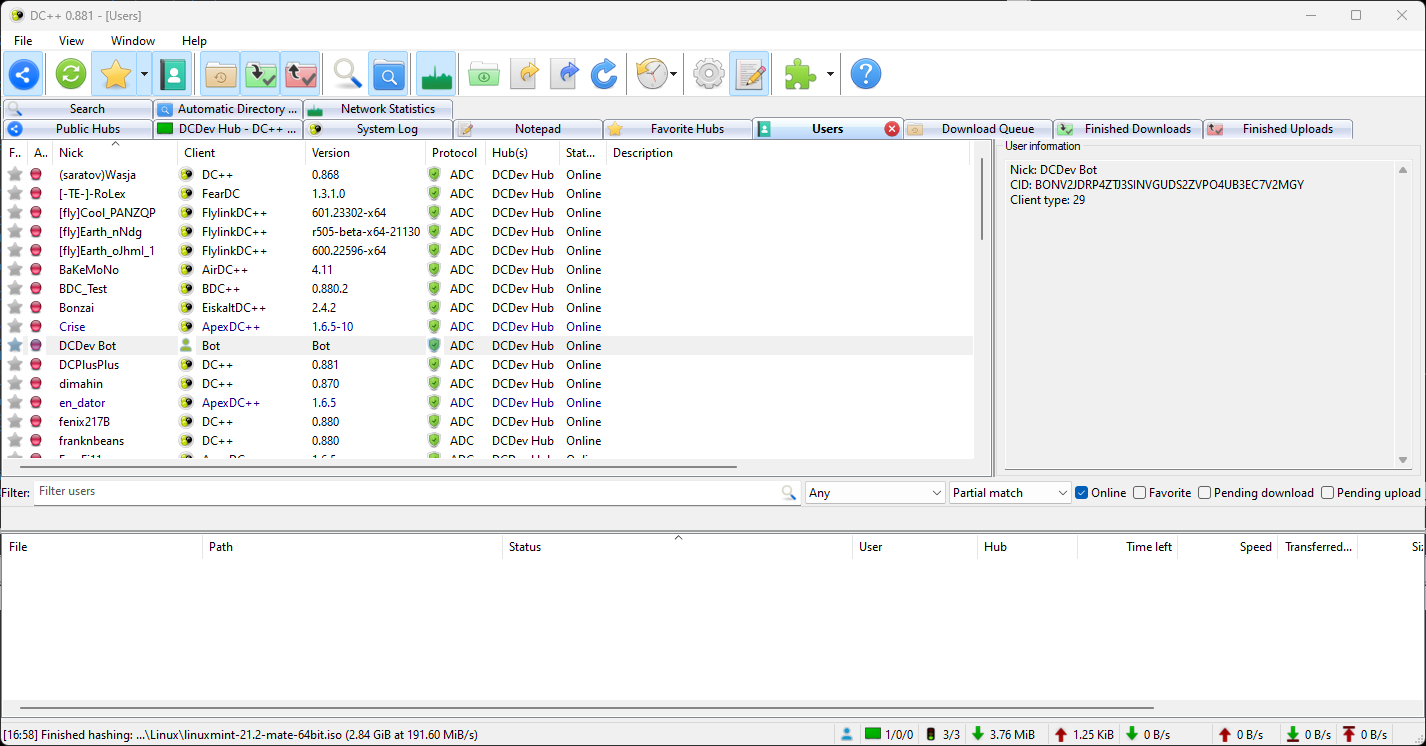Sort users by the Protocol column header

point(455,153)
